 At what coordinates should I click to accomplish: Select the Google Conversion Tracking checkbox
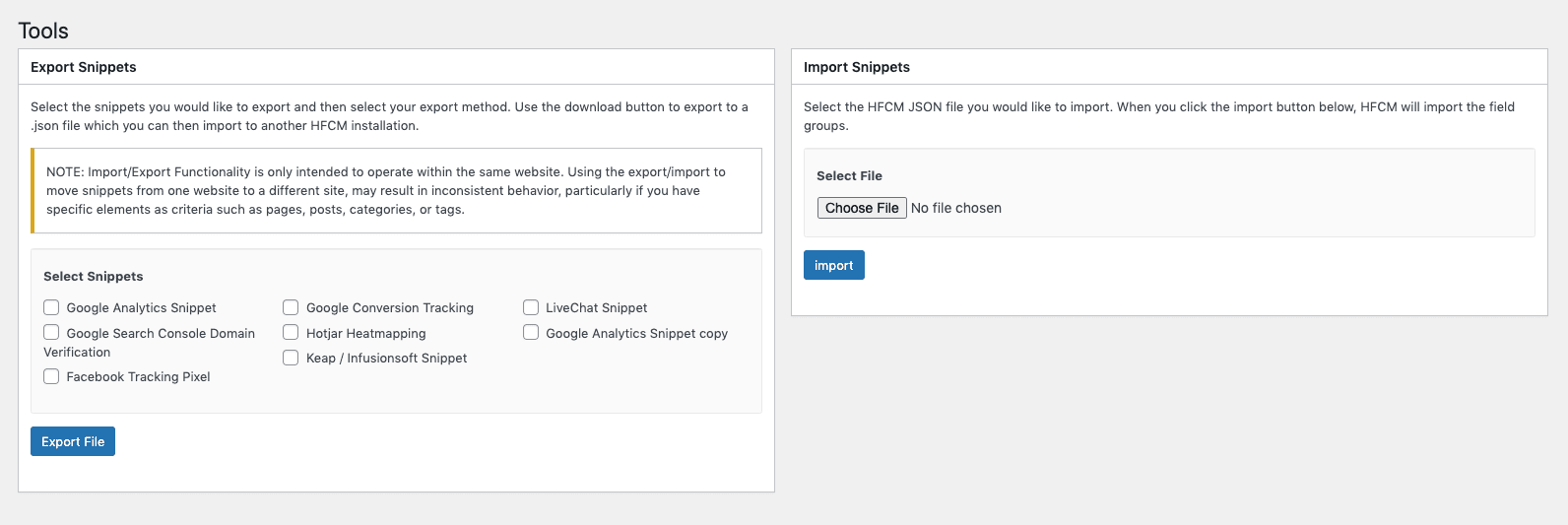point(291,307)
